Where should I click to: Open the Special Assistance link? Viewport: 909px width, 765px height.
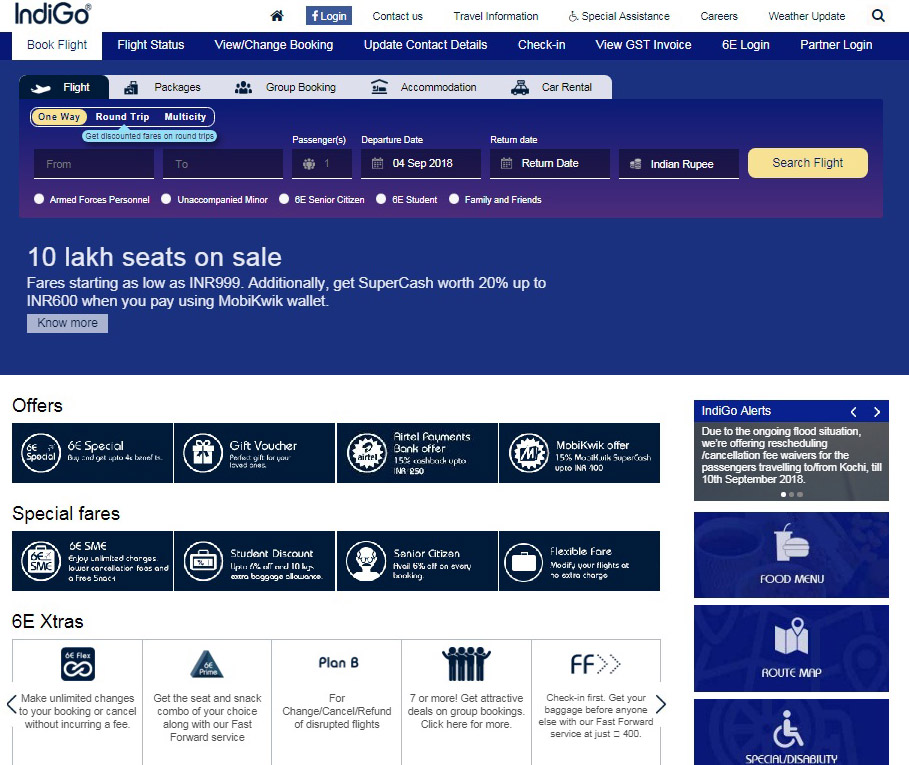tap(619, 16)
